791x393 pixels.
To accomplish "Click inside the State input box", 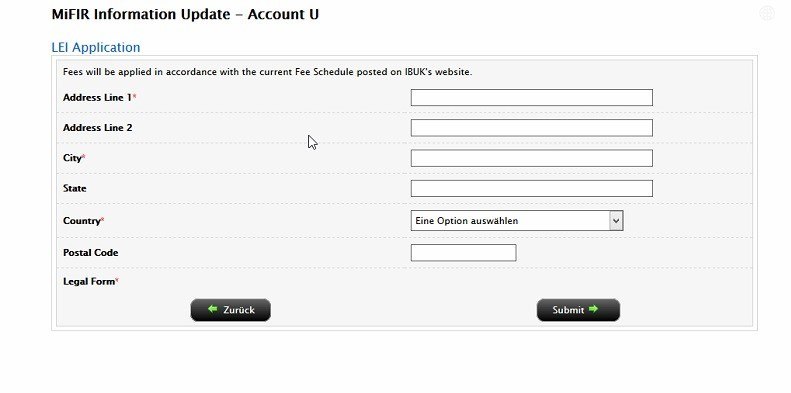I will pos(532,188).
